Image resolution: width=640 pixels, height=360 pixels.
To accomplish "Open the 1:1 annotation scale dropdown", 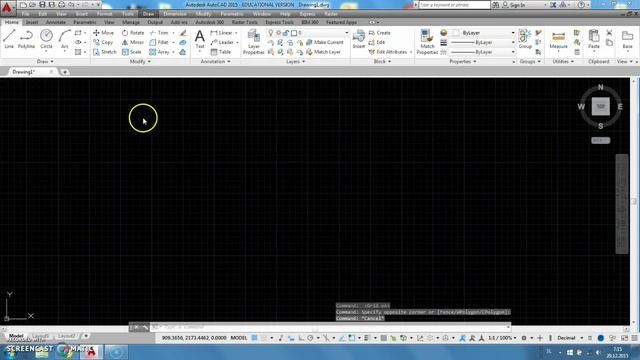I will pyautogui.click(x=502, y=338).
